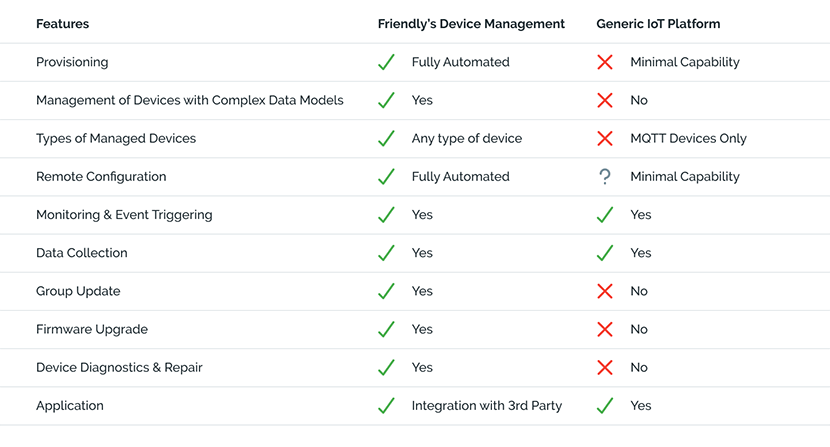Image resolution: width=830 pixels, height=447 pixels.
Task: Click the green checkmark beside Integration with 3rd Party
Action: tap(386, 405)
